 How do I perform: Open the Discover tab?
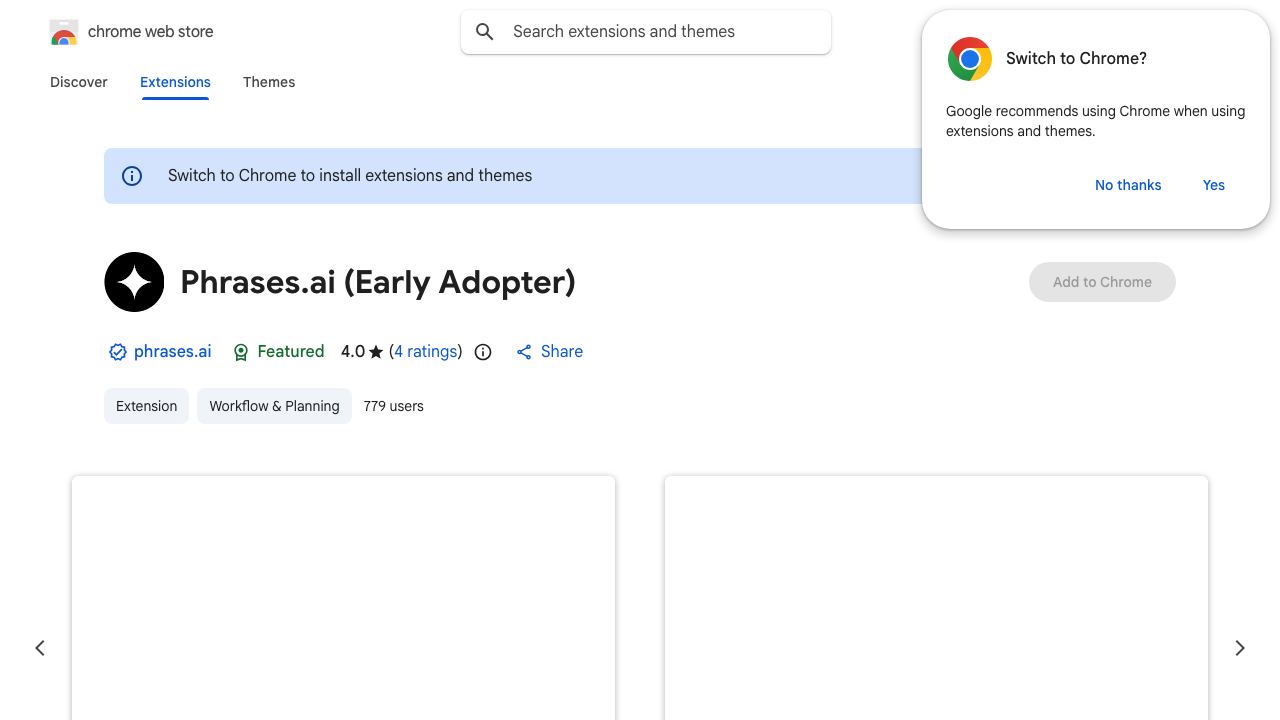pos(79,82)
